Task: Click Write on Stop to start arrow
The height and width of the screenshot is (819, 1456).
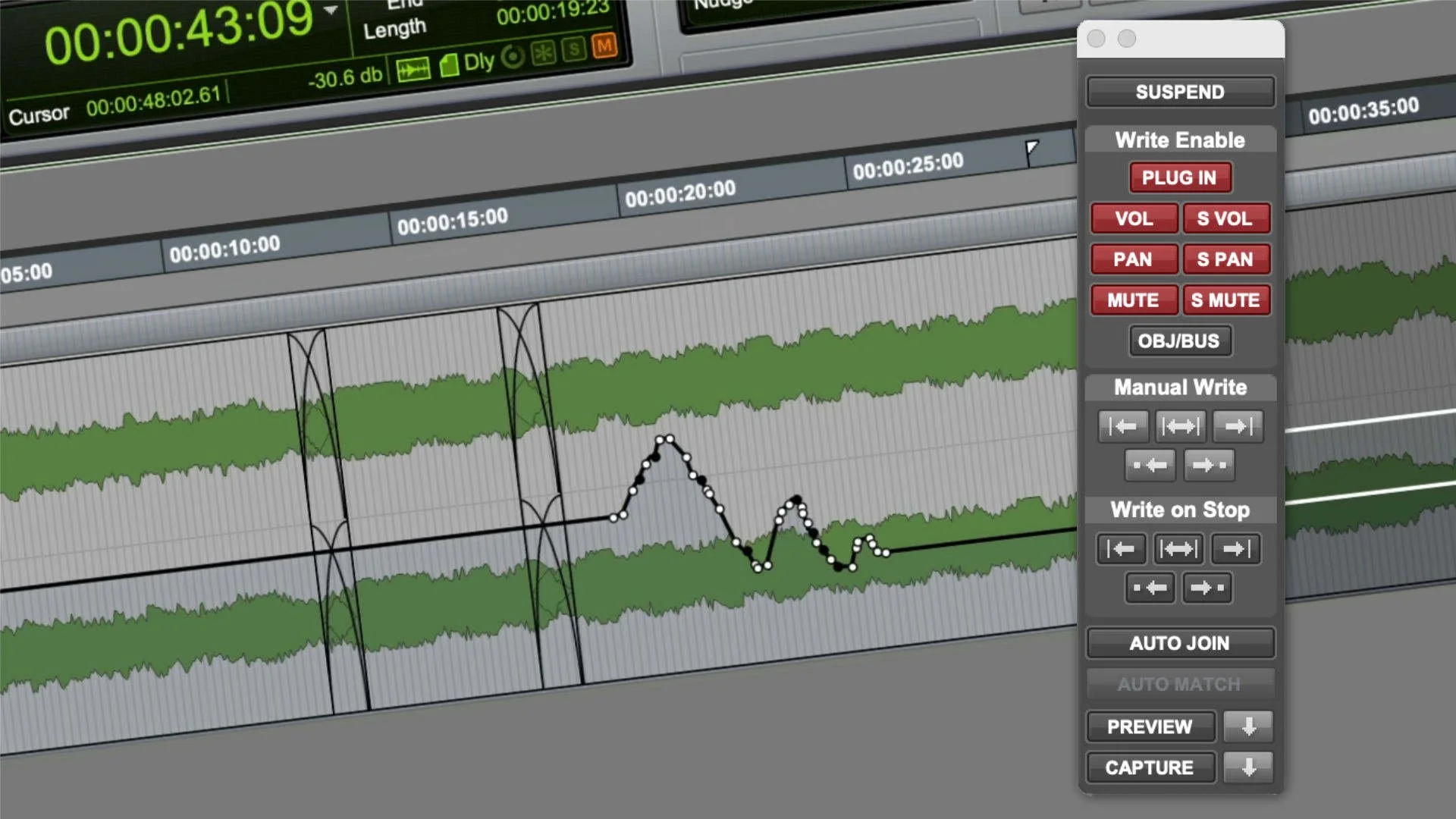Action: (1121, 549)
